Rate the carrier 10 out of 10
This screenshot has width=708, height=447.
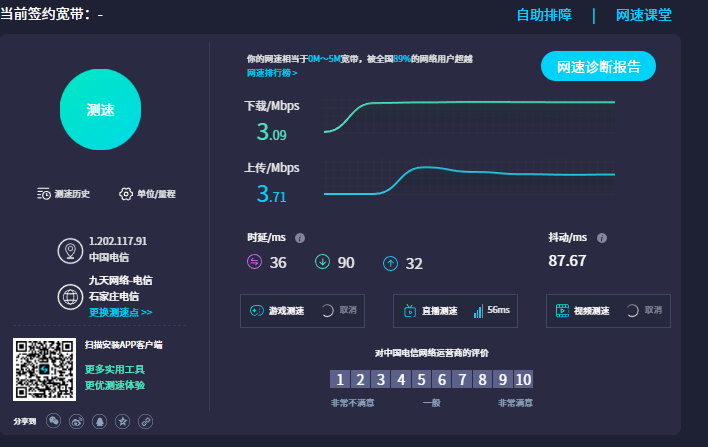coord(523,379)
